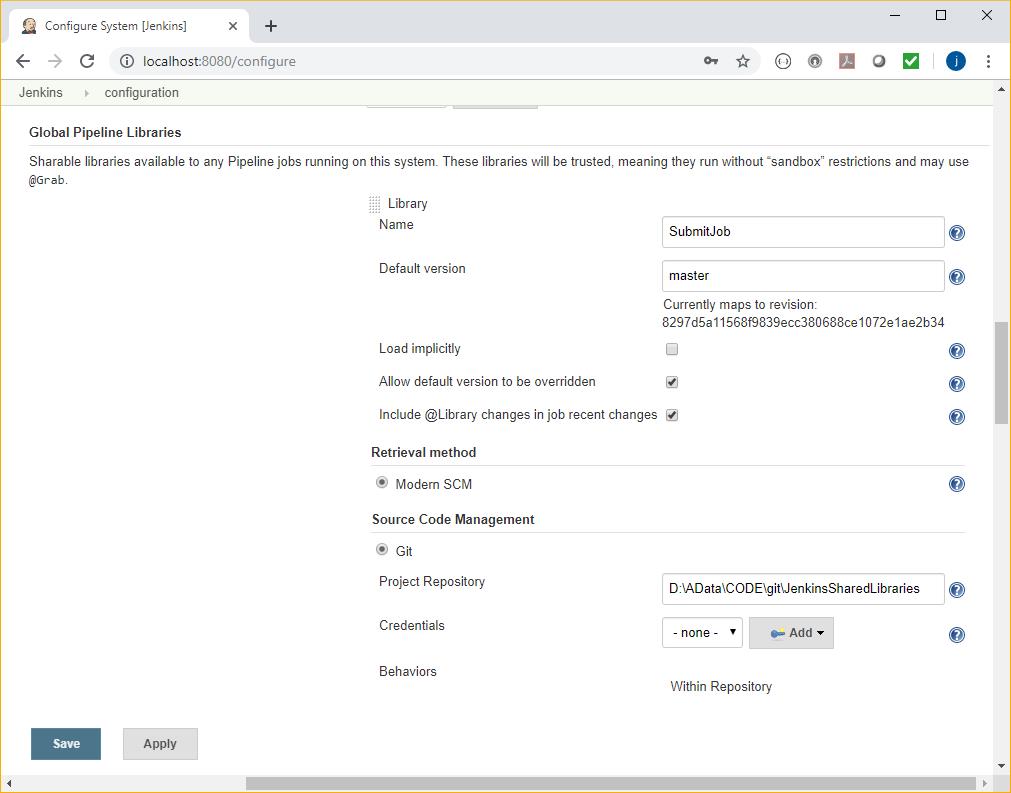
Task: Click the Library drag handle icon
Action: pyautogui.click(x=375, y=204)
